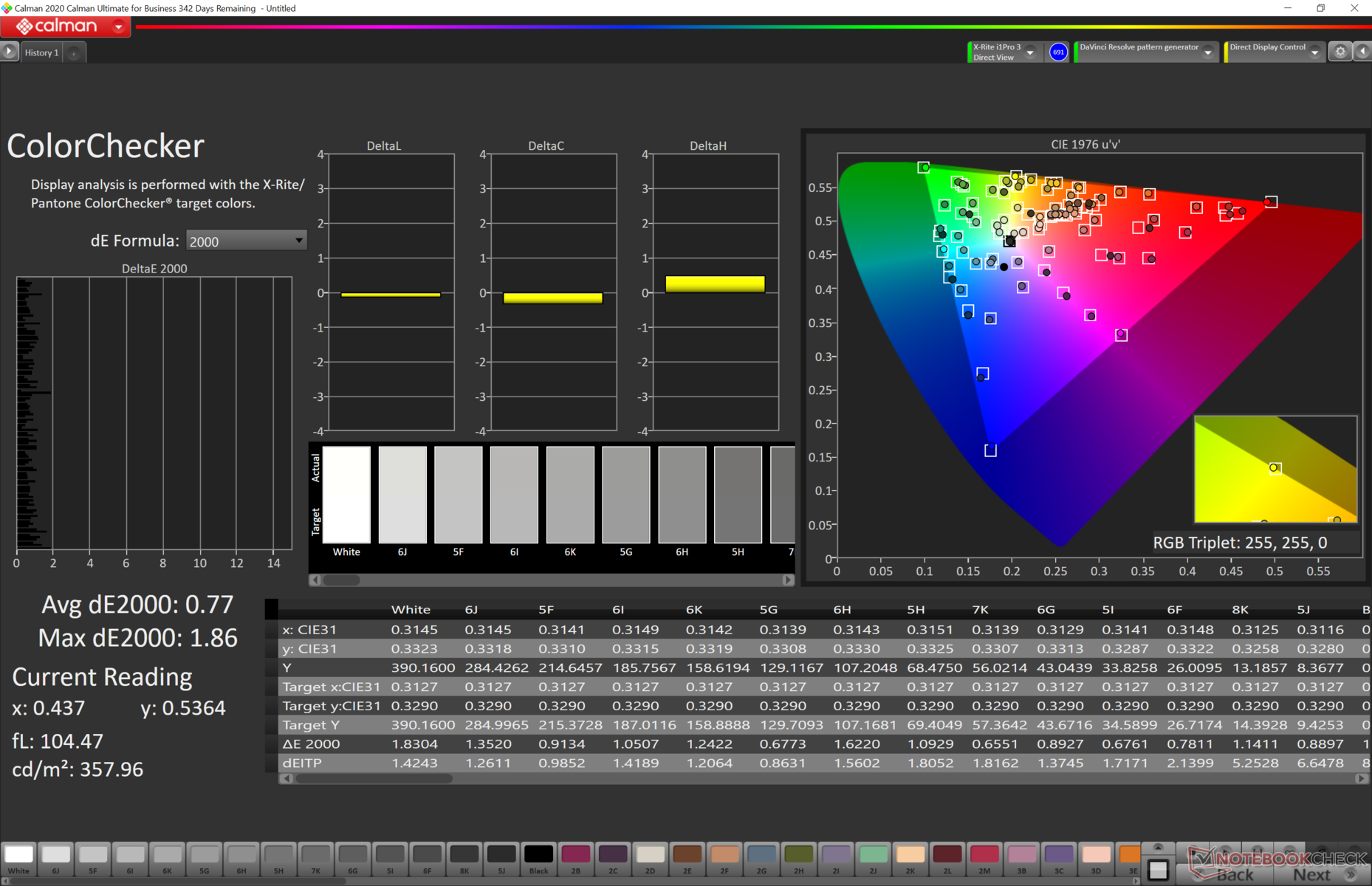Open the X-Rite i1Pro 3 meter dropdown
Image resolution: width=1372 pixels, height=886 pixels.
[1030, 52]
